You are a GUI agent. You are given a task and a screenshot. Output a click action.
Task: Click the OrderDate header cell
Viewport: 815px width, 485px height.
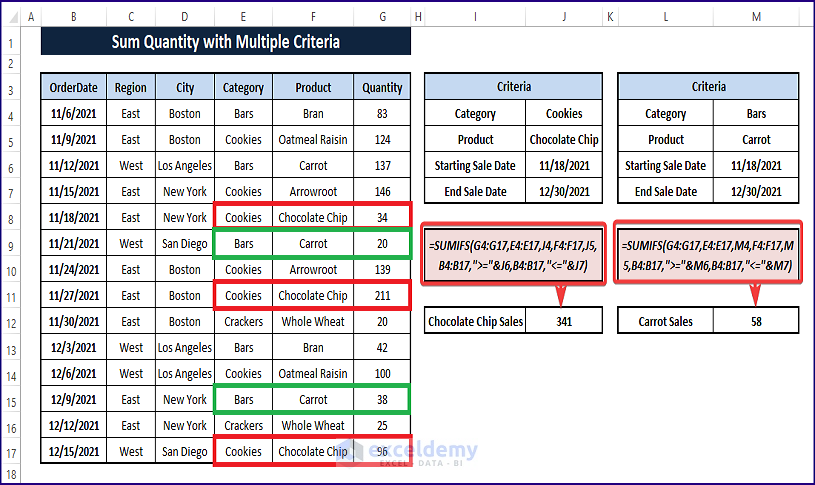click(x=73, y=87)
